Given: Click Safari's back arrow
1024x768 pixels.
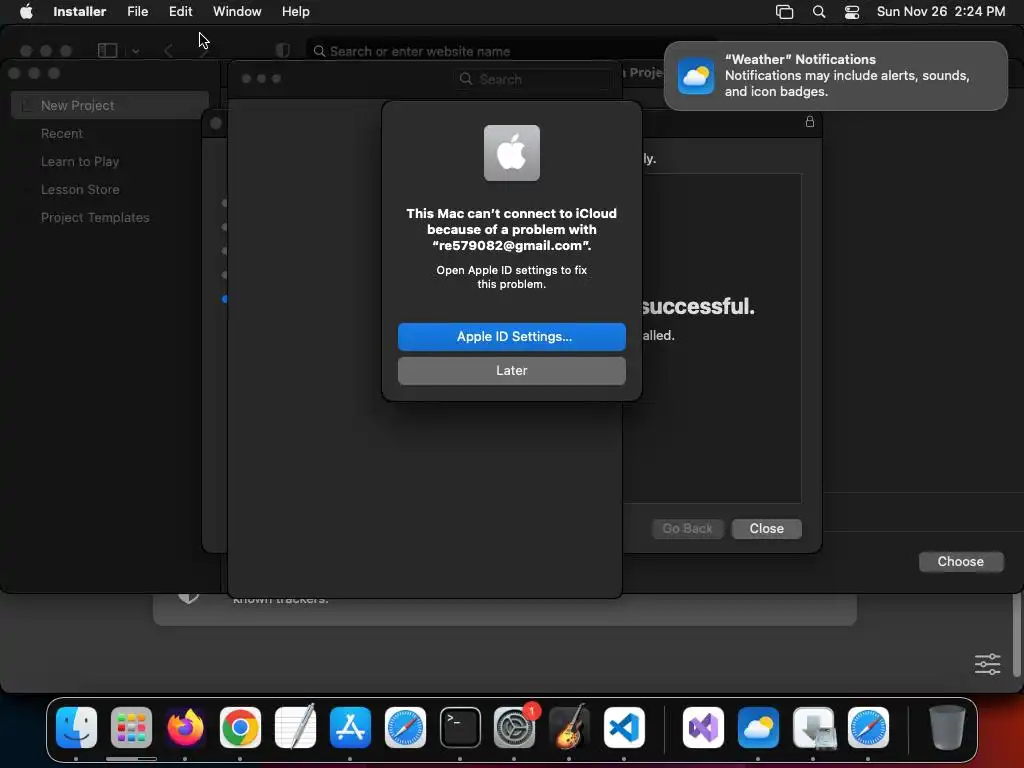Looking at the screenshot, I should (168, 51).
